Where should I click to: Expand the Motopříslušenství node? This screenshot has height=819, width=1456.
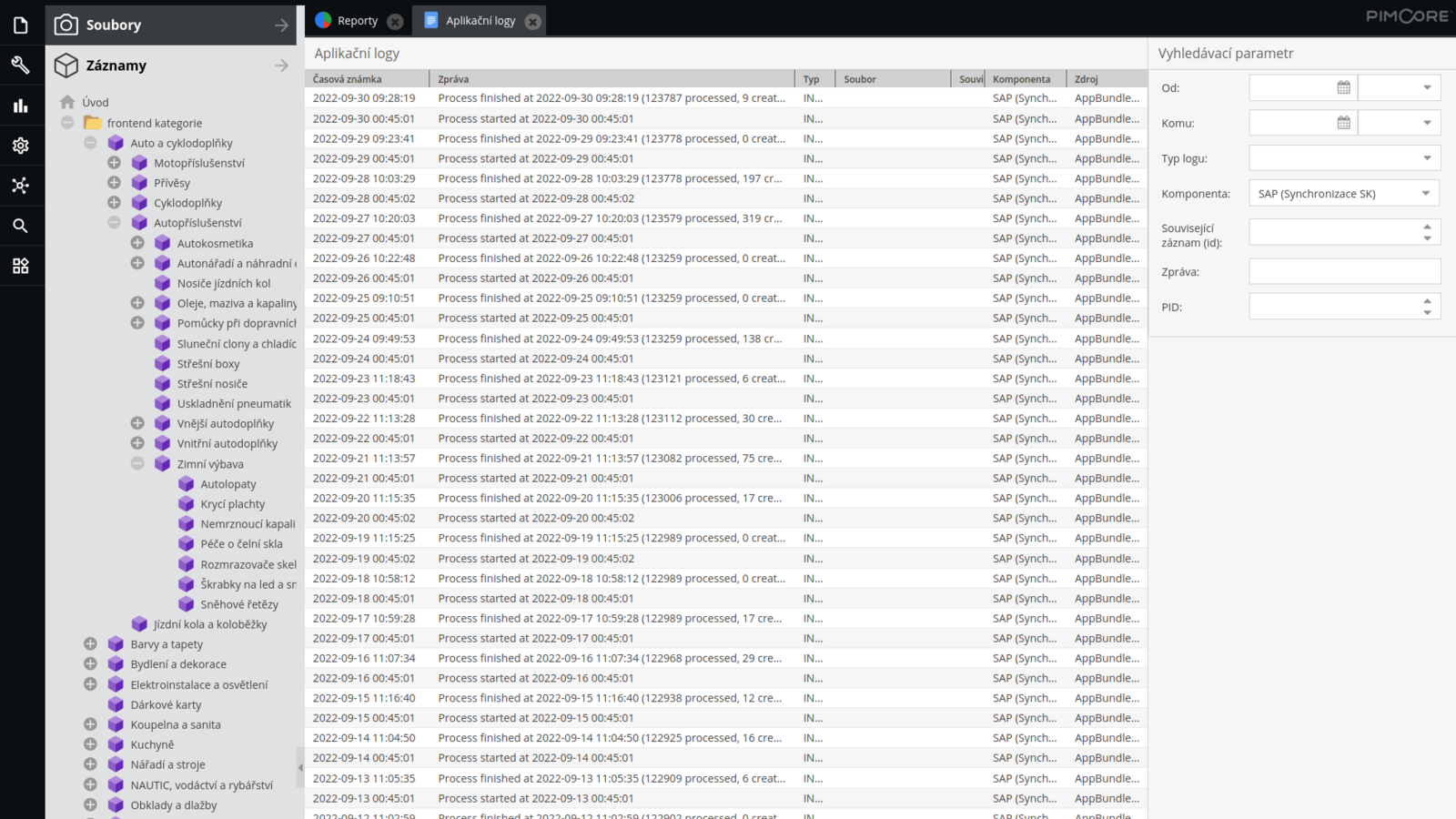point(114,163)
